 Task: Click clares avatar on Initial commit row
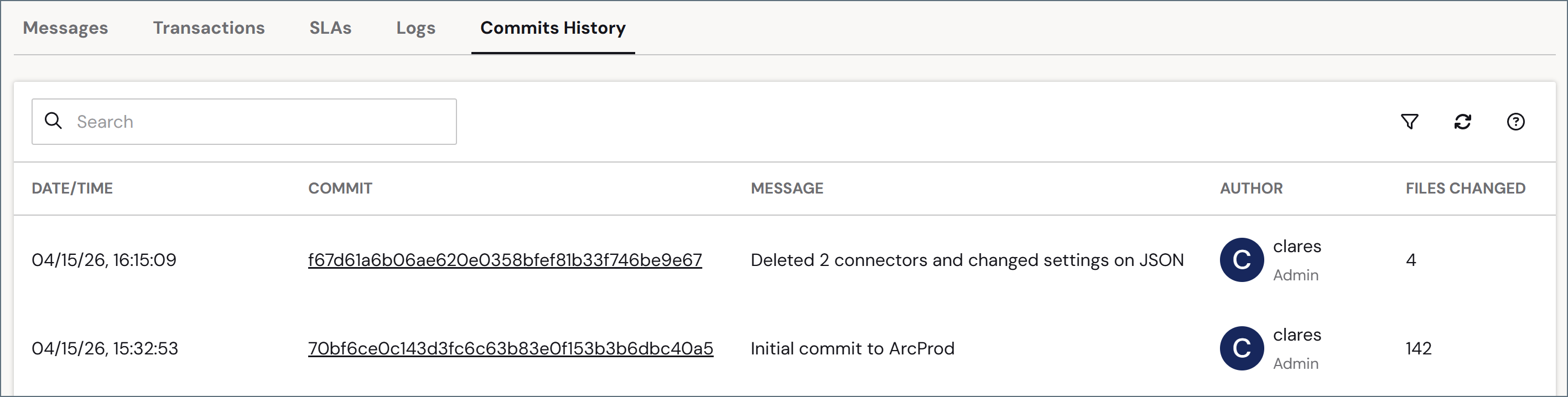click(1242, 348)
